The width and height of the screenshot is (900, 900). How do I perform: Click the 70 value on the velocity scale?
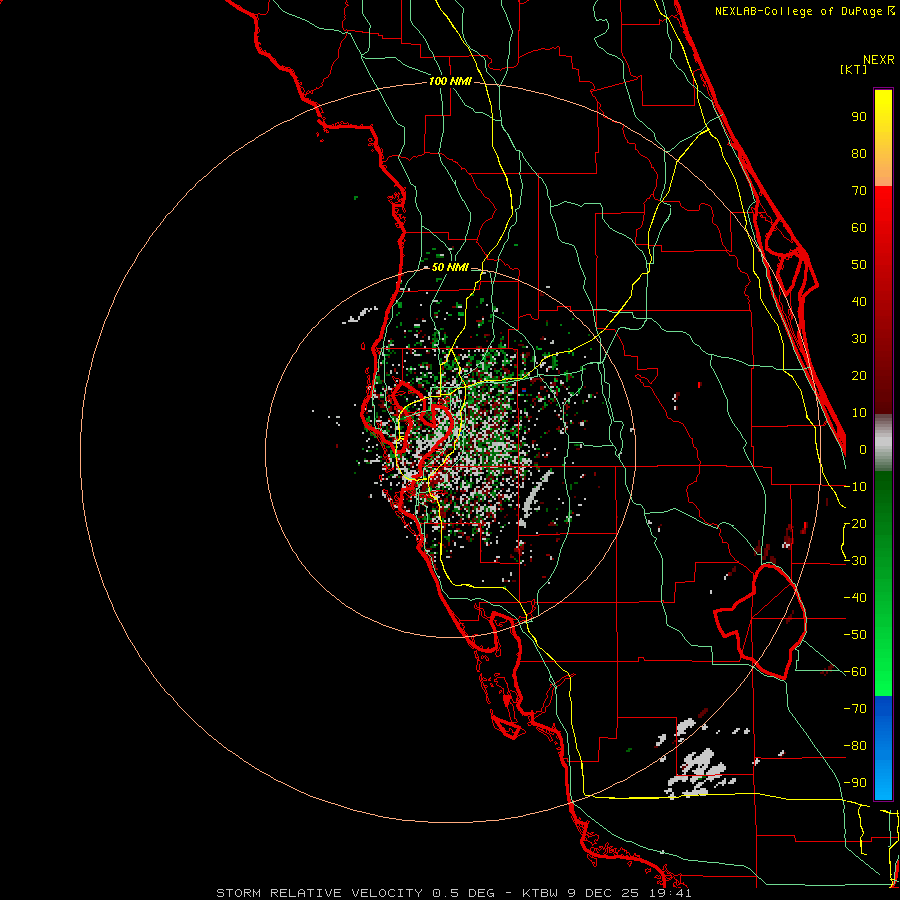(x=859, y=191)
